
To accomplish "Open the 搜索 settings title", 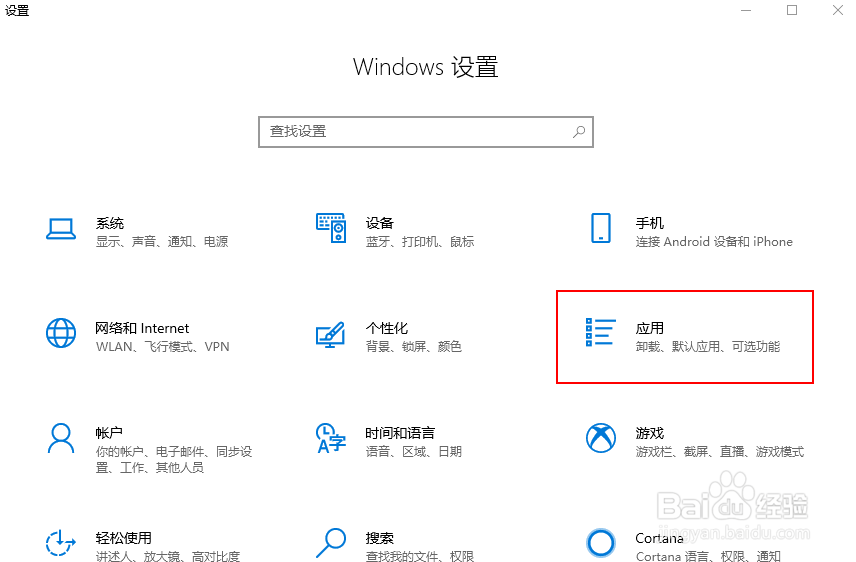I will click(x=379, y=537).
